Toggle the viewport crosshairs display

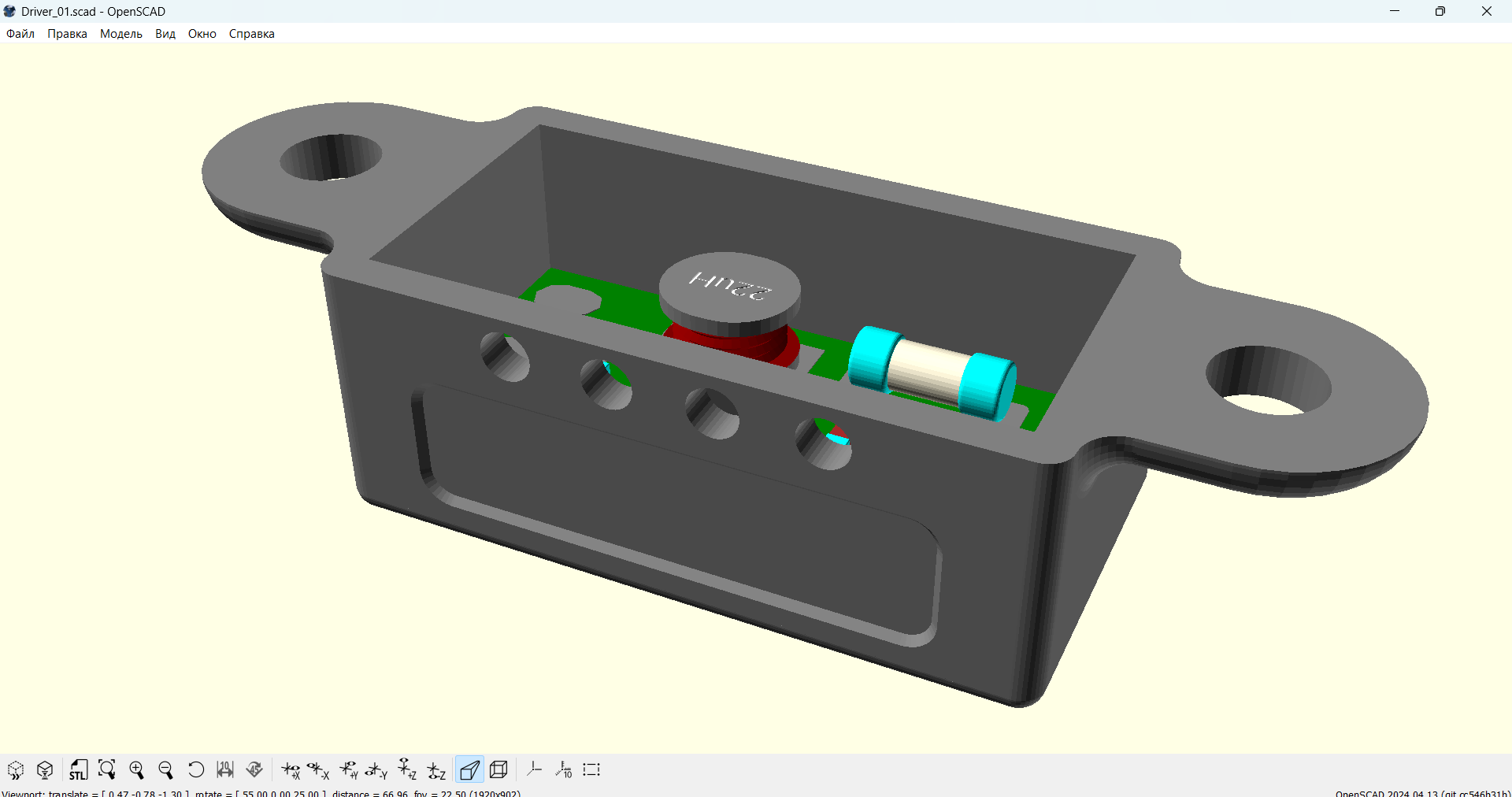(x=591, y=769)
